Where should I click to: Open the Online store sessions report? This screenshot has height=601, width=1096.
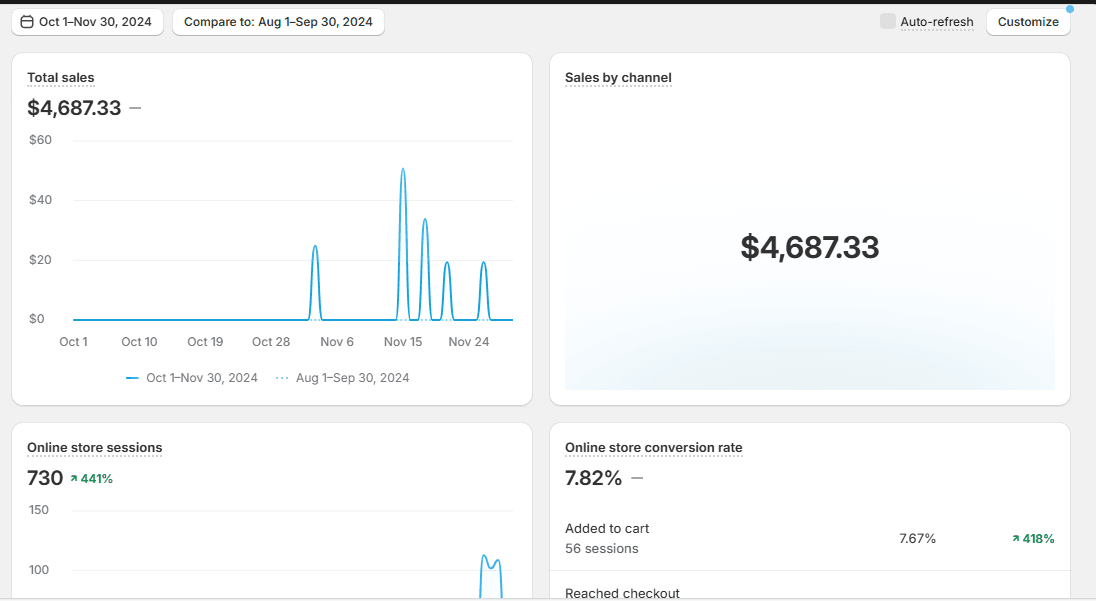(x=94, y=448)
